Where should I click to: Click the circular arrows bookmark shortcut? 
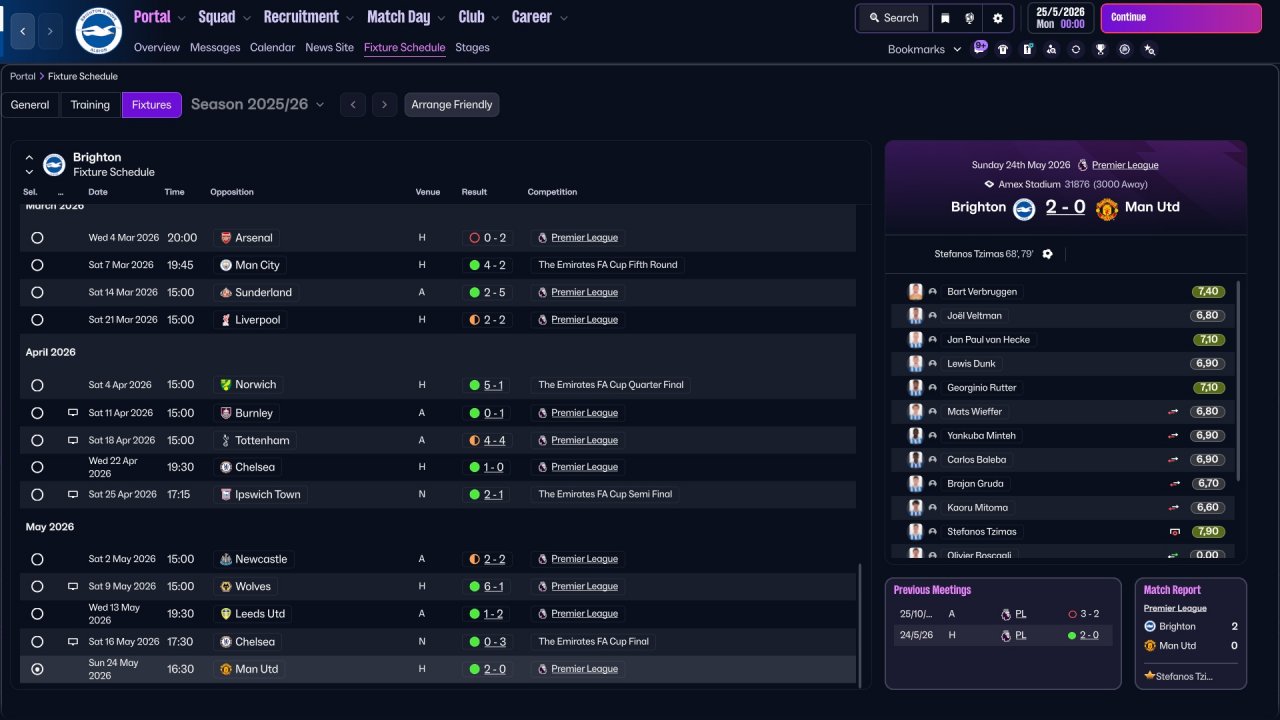click(1076, 49)
